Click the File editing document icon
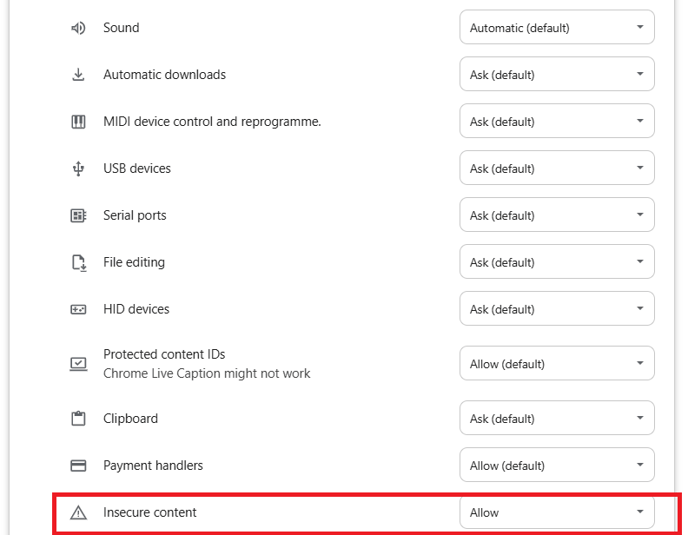Screen dimensions: 688x535 79,263
